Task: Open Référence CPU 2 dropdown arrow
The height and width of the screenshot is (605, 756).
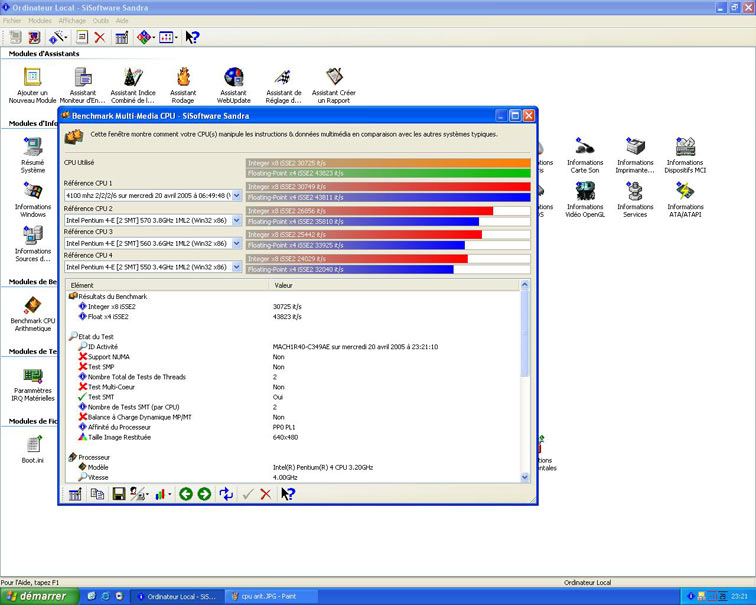Action: pyautogui.click(x=237, y=220)
